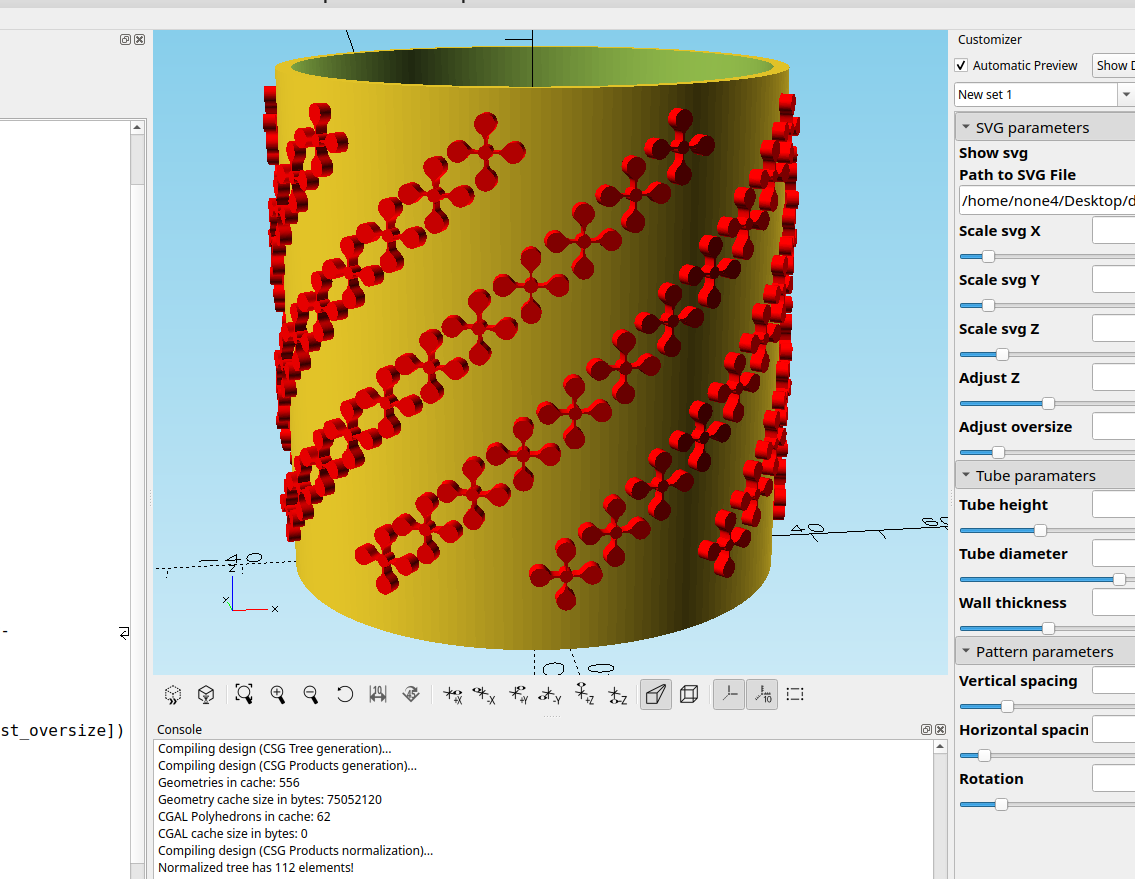
Task: Click the Path to SVG File field
Action: tap(1045, 201)
